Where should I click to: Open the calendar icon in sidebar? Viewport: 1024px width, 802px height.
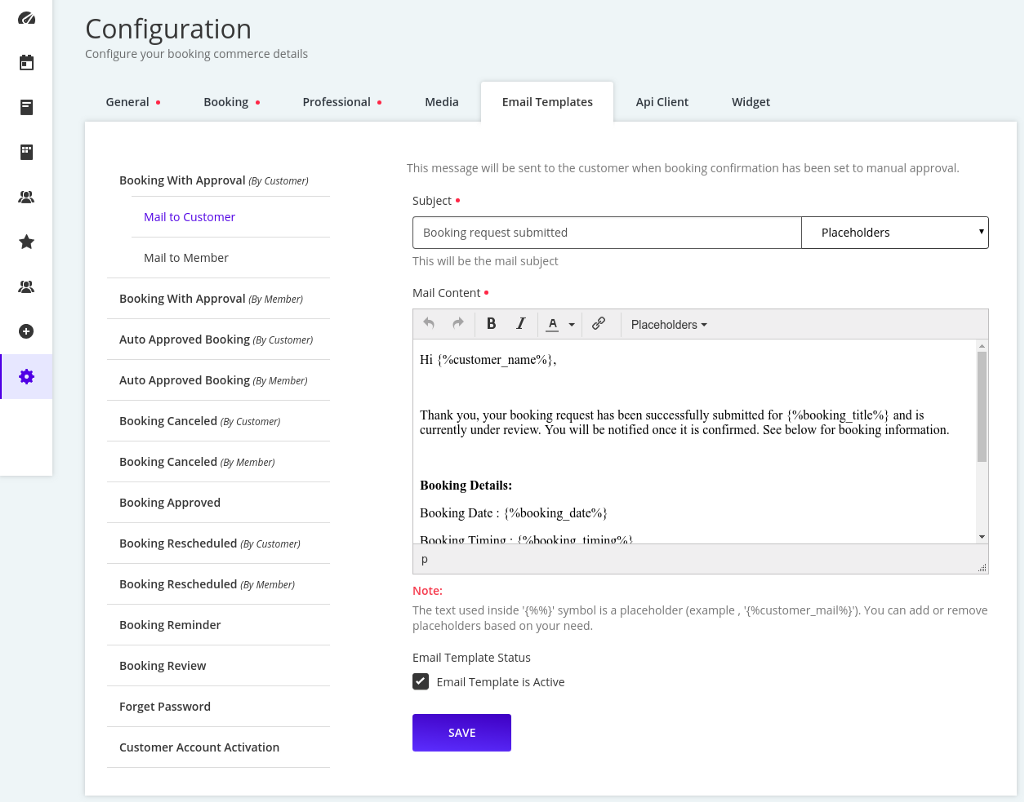tap(27, 62)
